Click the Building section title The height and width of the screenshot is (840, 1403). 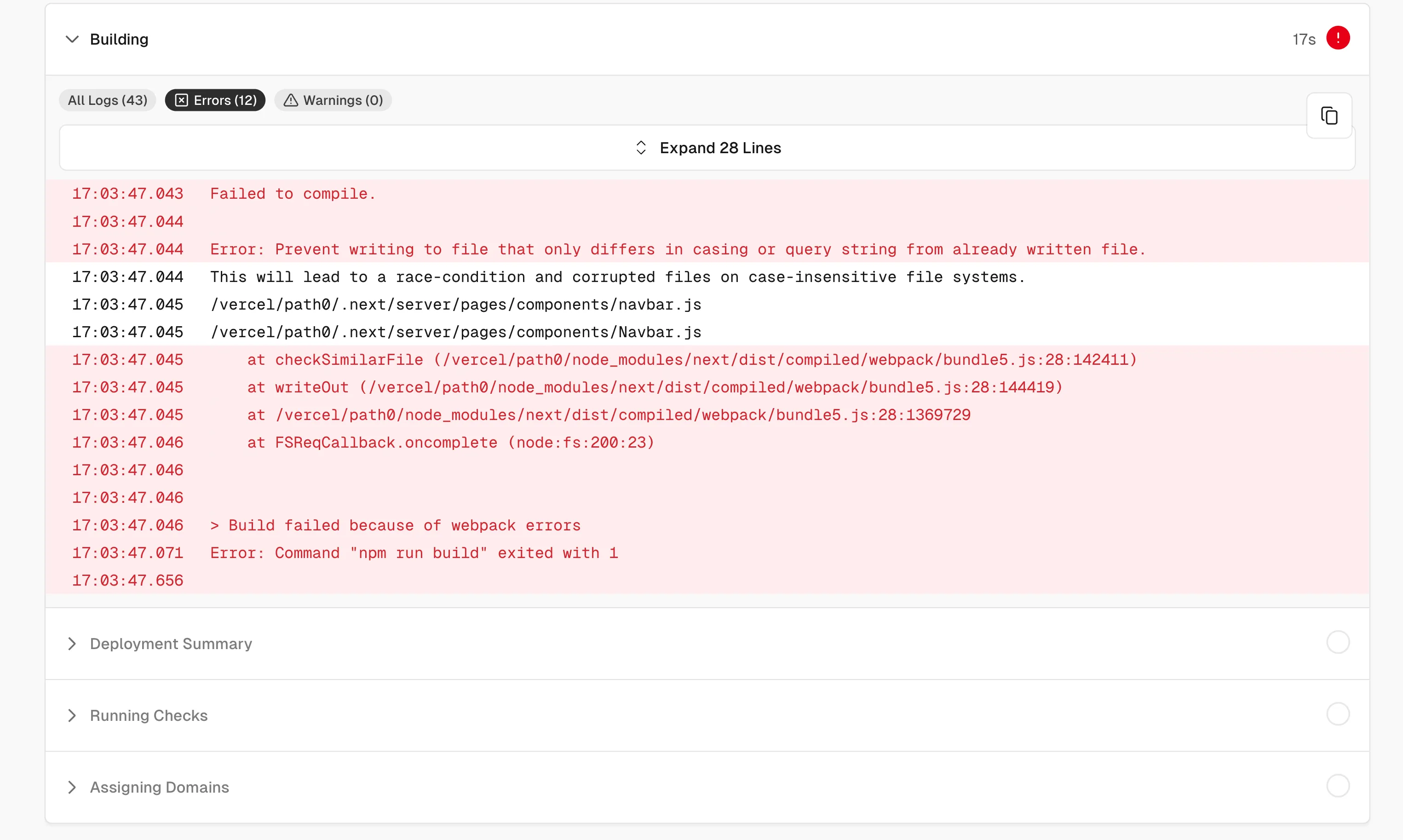click(119, 39)
